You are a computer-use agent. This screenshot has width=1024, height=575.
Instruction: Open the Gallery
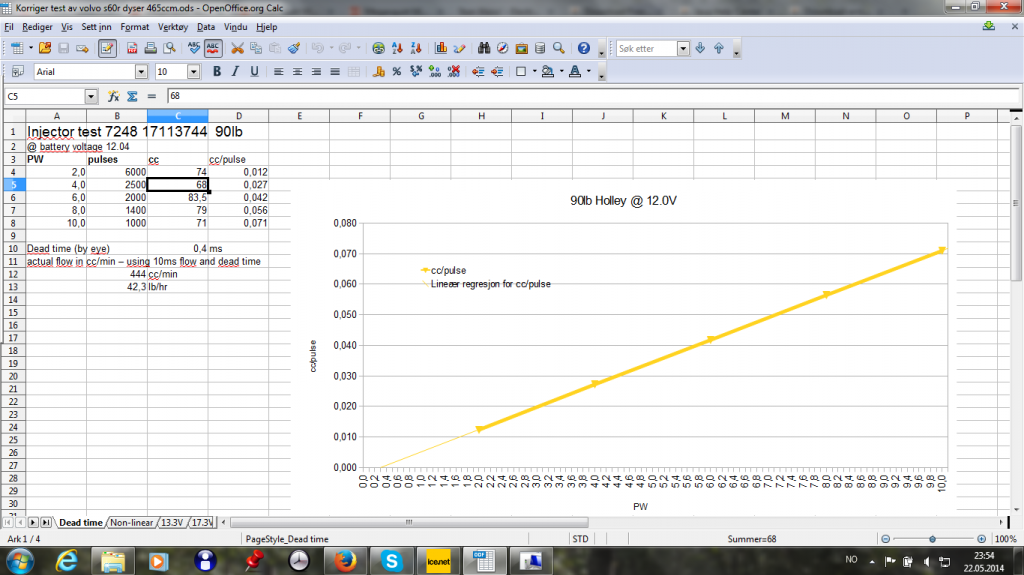521,48
